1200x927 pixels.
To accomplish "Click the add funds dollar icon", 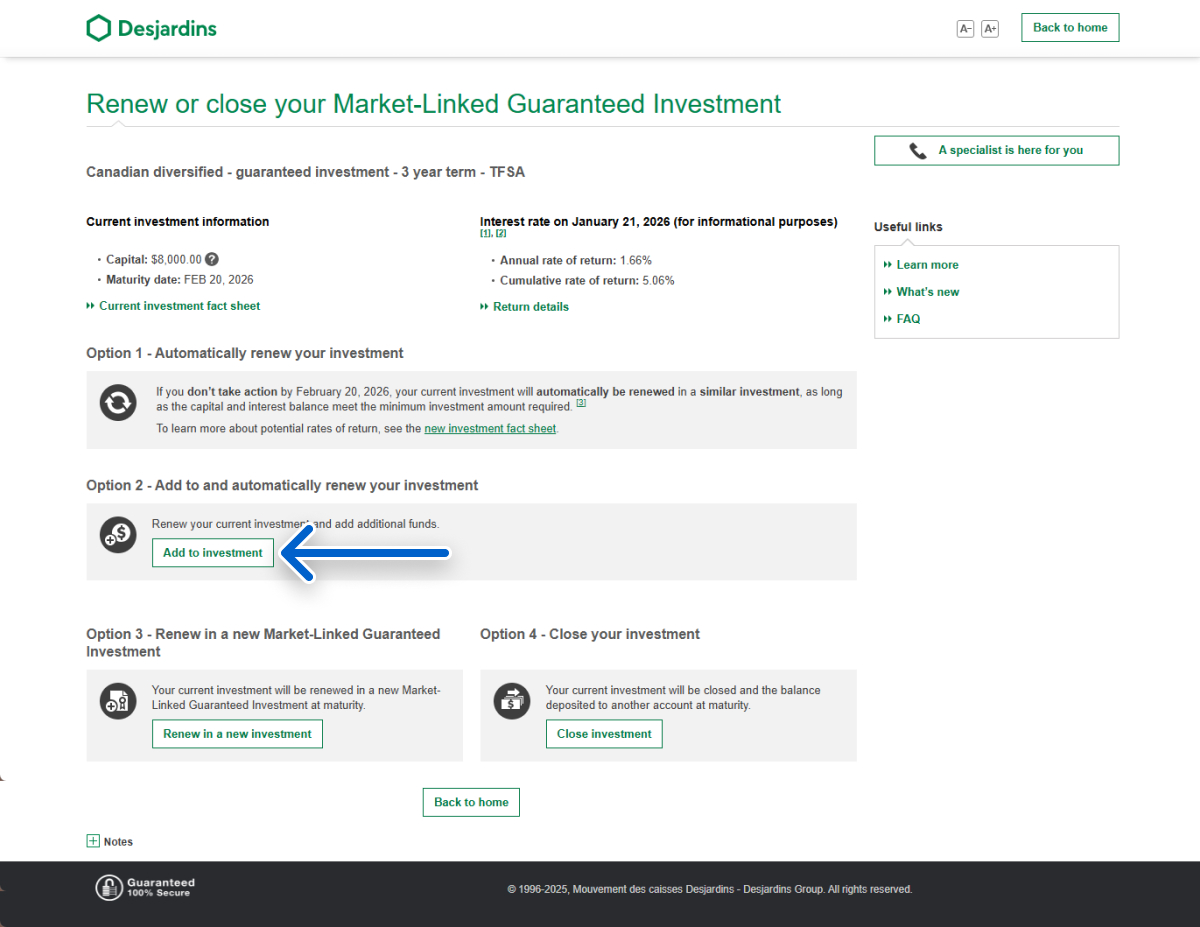I will pyautogui.click(x=118, y=535).
